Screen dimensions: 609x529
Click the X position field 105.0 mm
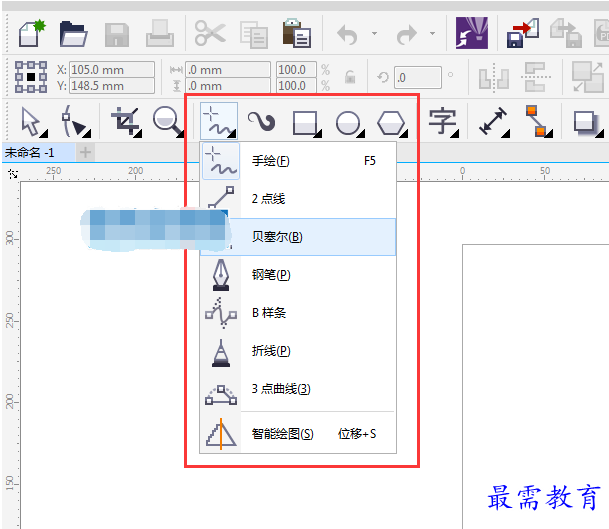pyautogui.click(x=112, y=70)
